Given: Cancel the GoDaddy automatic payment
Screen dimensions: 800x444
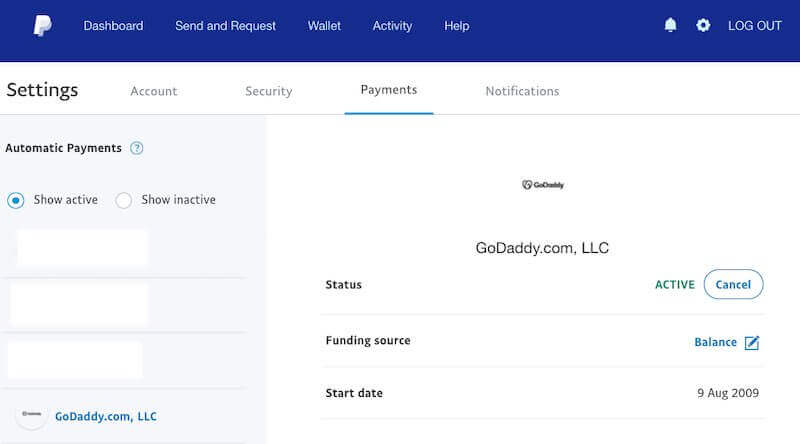Looking at the screenshot, I should (x=733, y=284).
